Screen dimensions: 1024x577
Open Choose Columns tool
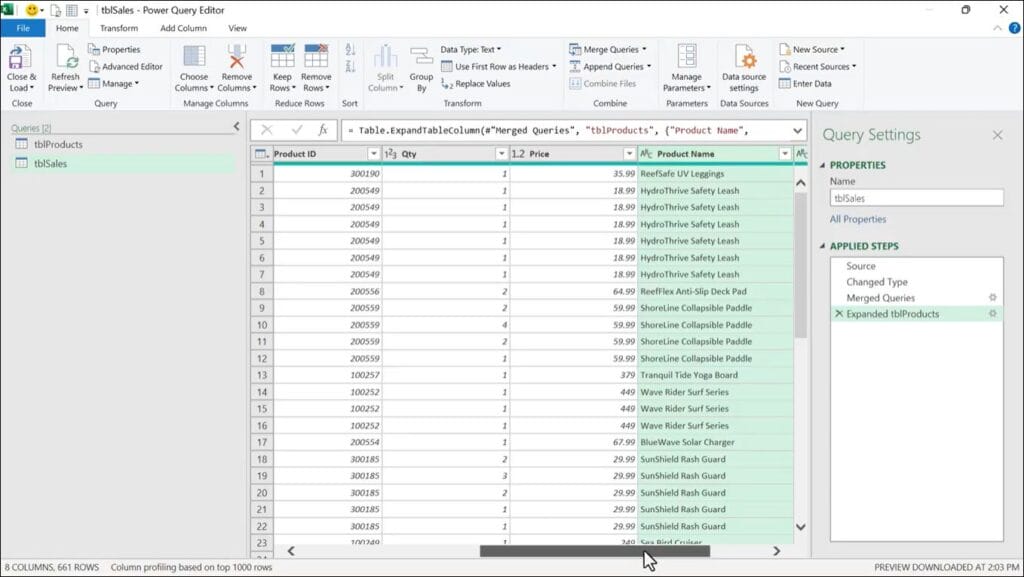click(194, 58)
